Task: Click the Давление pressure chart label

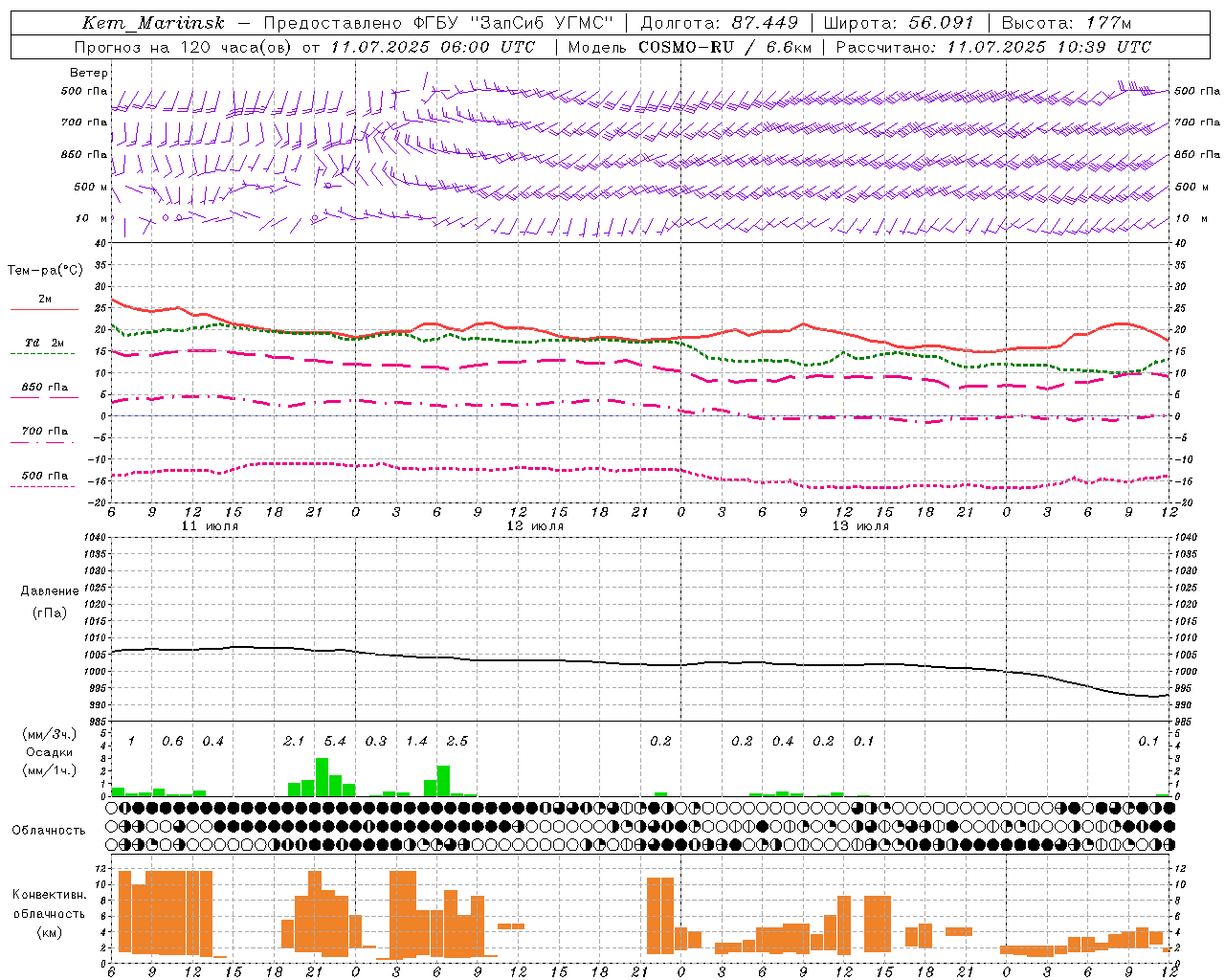Action: point(49,591)
